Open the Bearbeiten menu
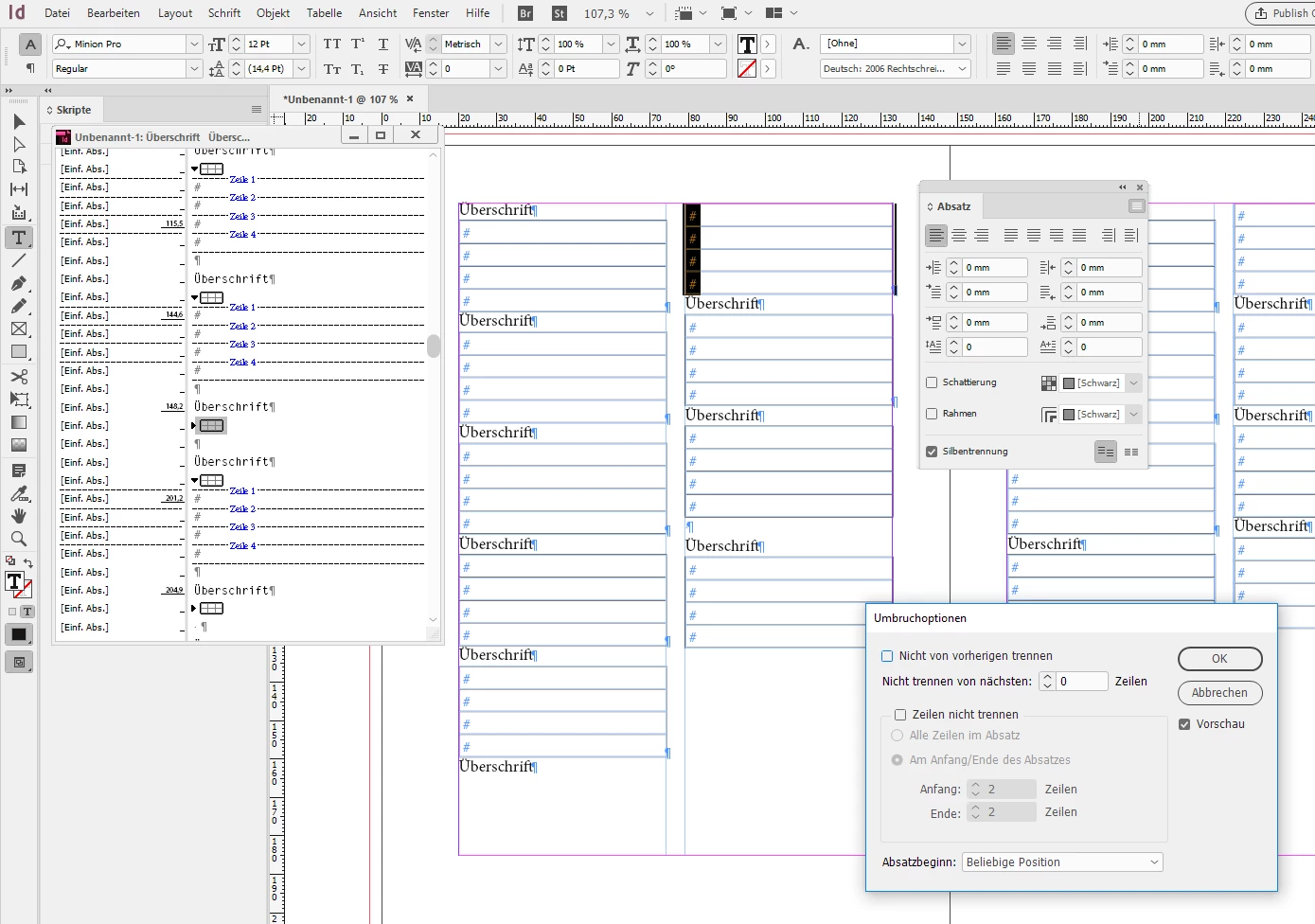Viewport: 1315px width, 924px height. 114,13
